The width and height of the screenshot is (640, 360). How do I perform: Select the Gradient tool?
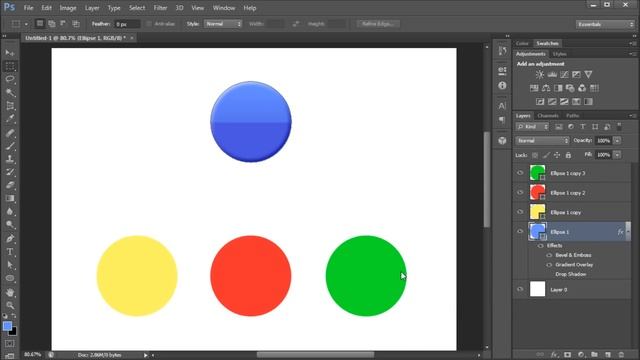point(10,198)
